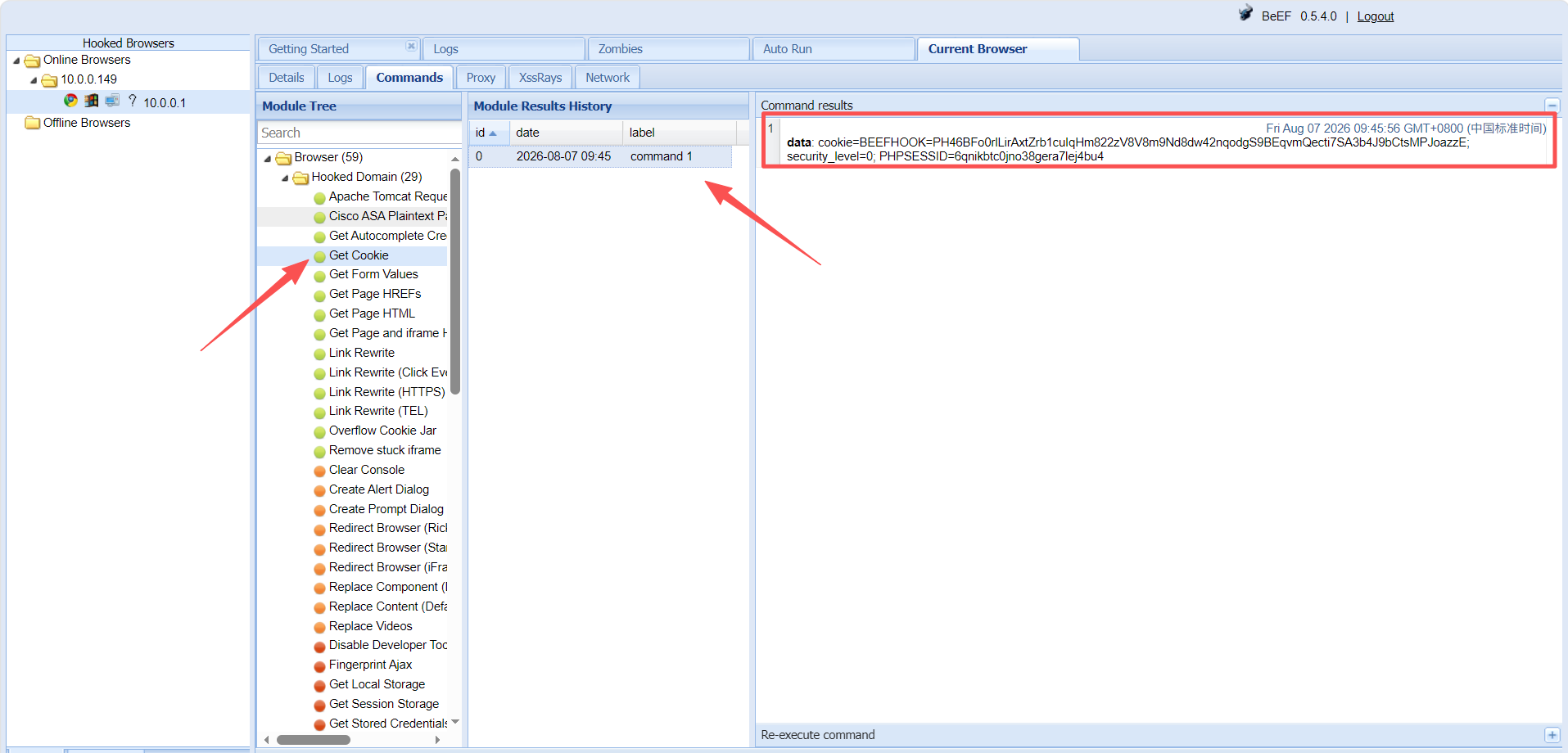Open the Zombies tab

coord(668,49)
